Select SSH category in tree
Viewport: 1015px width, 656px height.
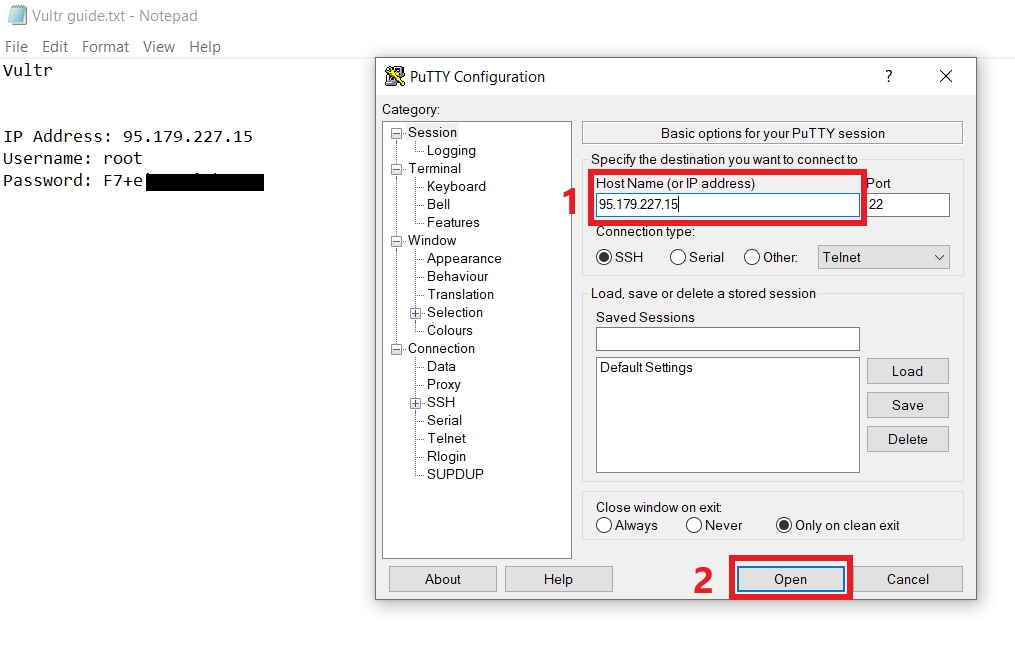click(x=441, y=402)
